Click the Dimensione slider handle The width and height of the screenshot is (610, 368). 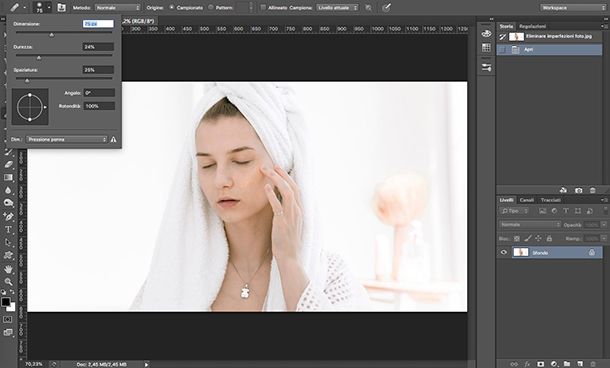pyautogui.click(x=51, y=35)
